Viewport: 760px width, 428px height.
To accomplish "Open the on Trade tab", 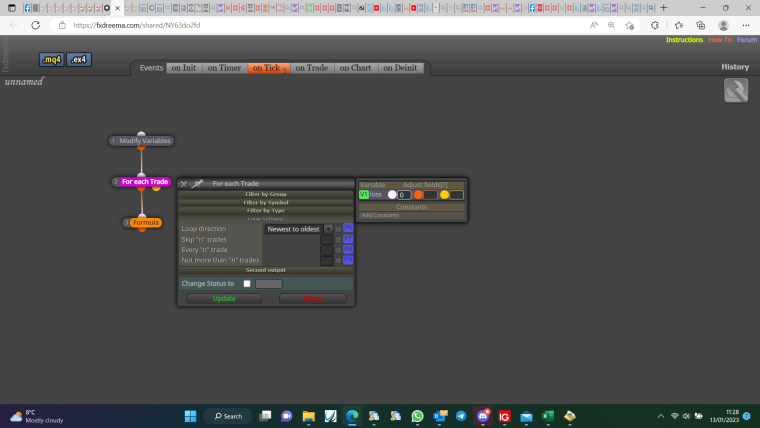I will [312, 68].
